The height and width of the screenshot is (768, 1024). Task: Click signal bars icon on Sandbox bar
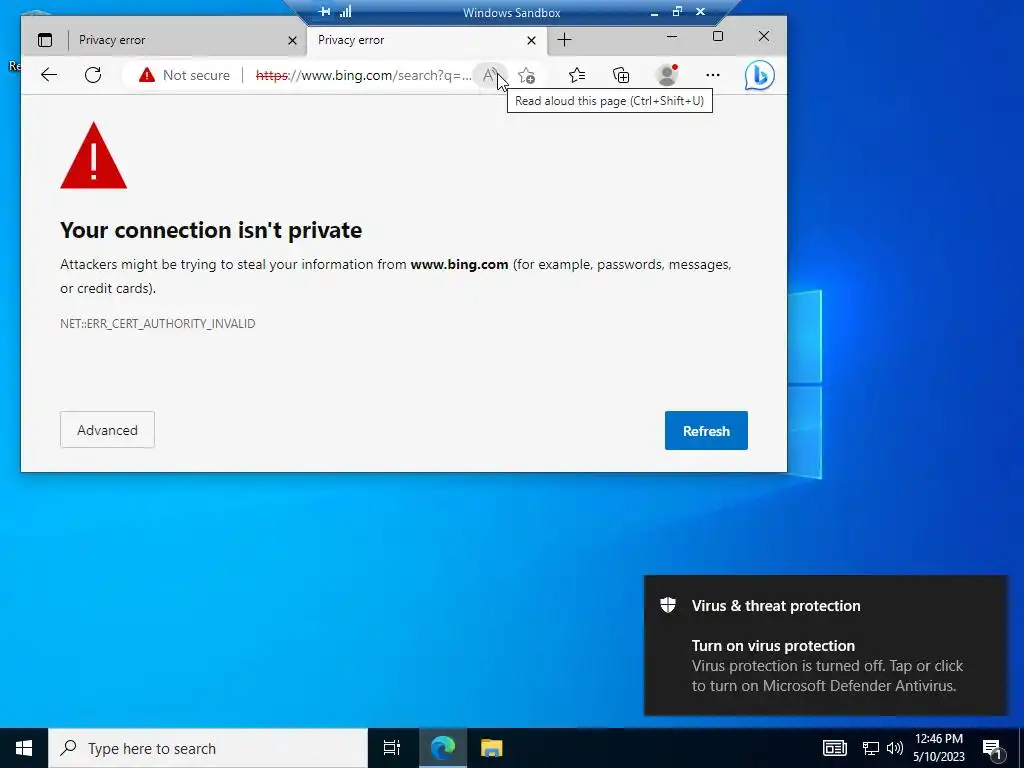(x=345, y=11)
